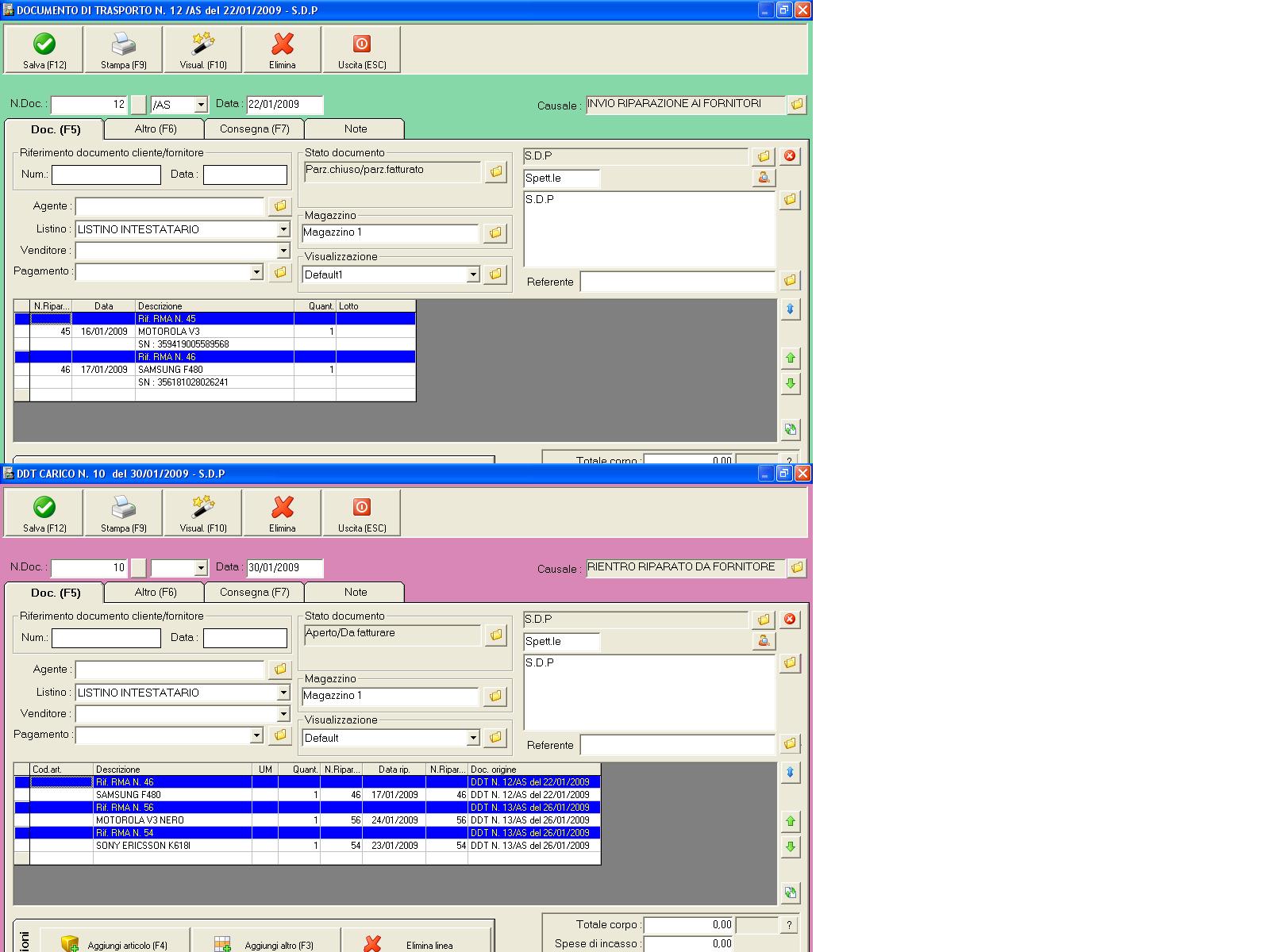Switch to Altro (F6) tab in DDT Carico window

(156, 592)
